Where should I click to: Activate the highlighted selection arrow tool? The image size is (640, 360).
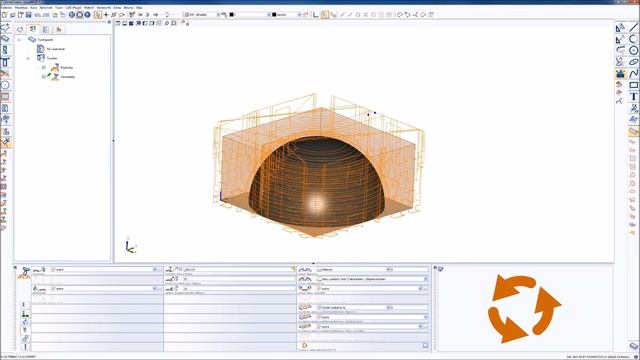point(98,15)
